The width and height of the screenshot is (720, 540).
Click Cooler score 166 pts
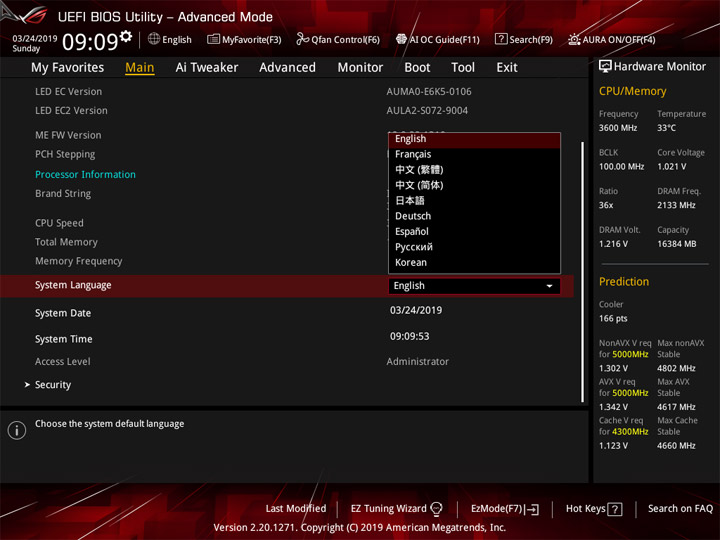point(613,319)
